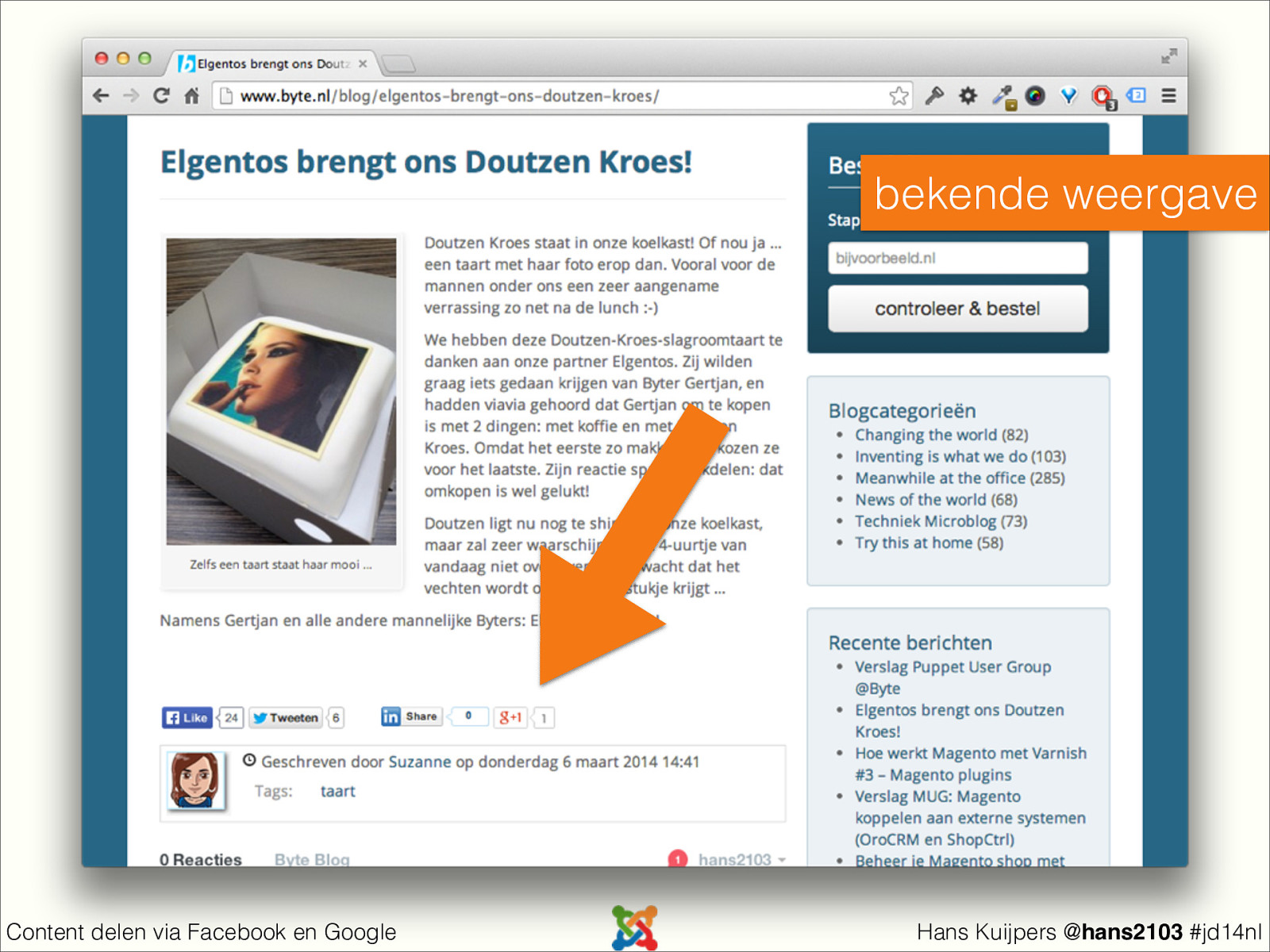The height and width of the screenshot is (952, 1270).
Task: Select the Elgentos brengt ons Doutzen browser tab
Action: coord(271,63)
